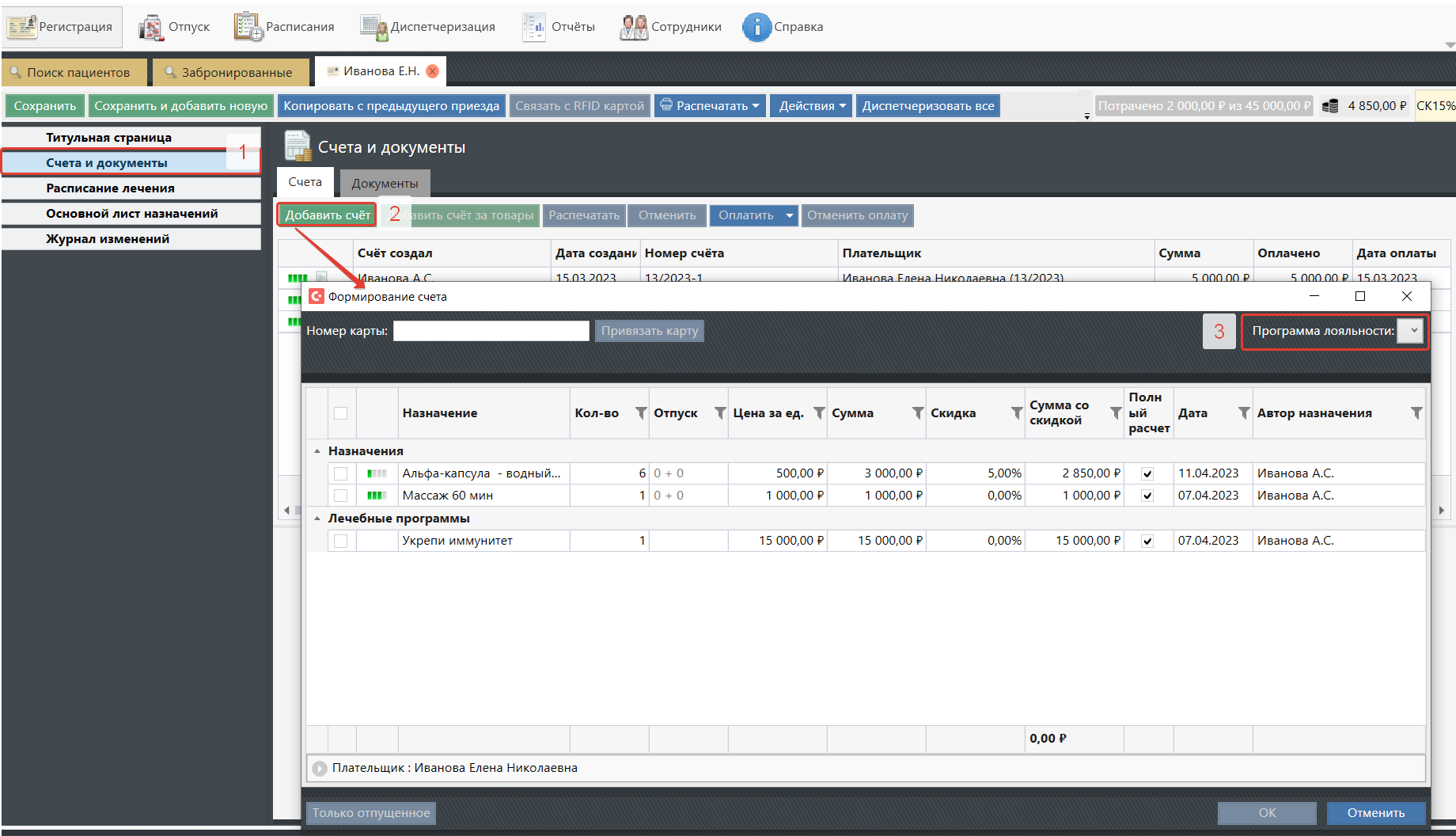Open the Отпуск module icon
This screenshot has width=1456, height=836.
(x=150, y=27)
